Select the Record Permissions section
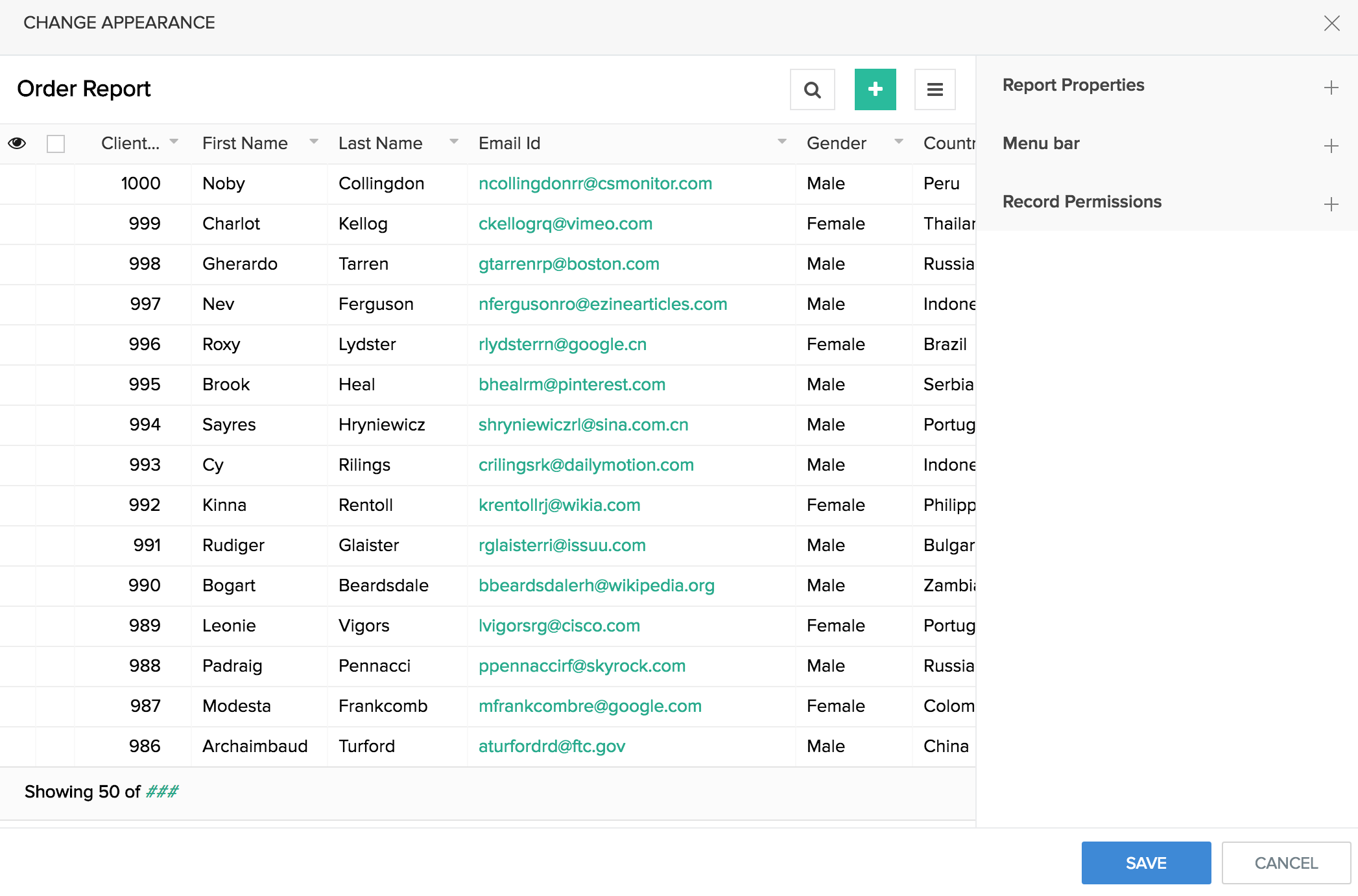The height and width of the screenshot is (896, 1358). point(1082,202)
